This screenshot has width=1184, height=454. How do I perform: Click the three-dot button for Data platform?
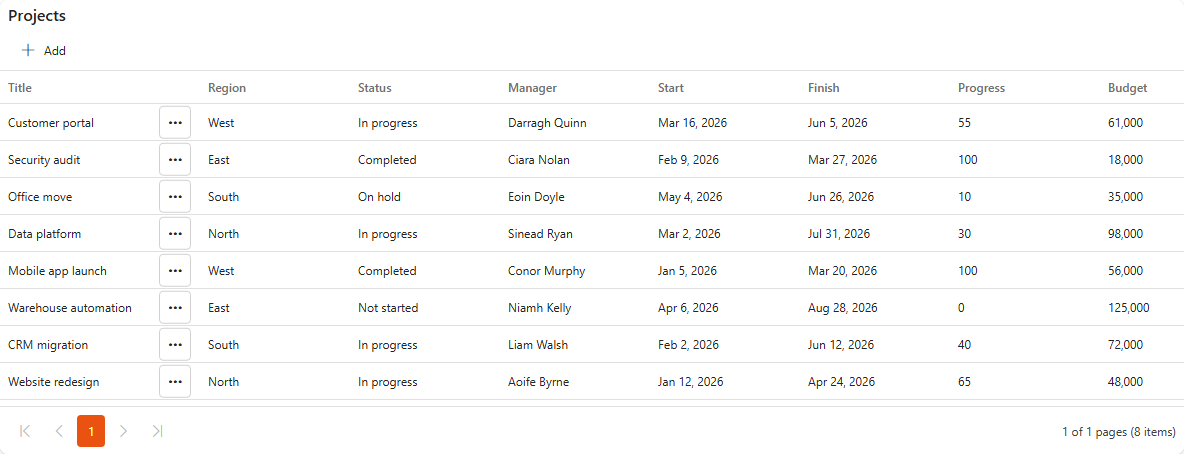pyautogui.click(x=175, y=233)
